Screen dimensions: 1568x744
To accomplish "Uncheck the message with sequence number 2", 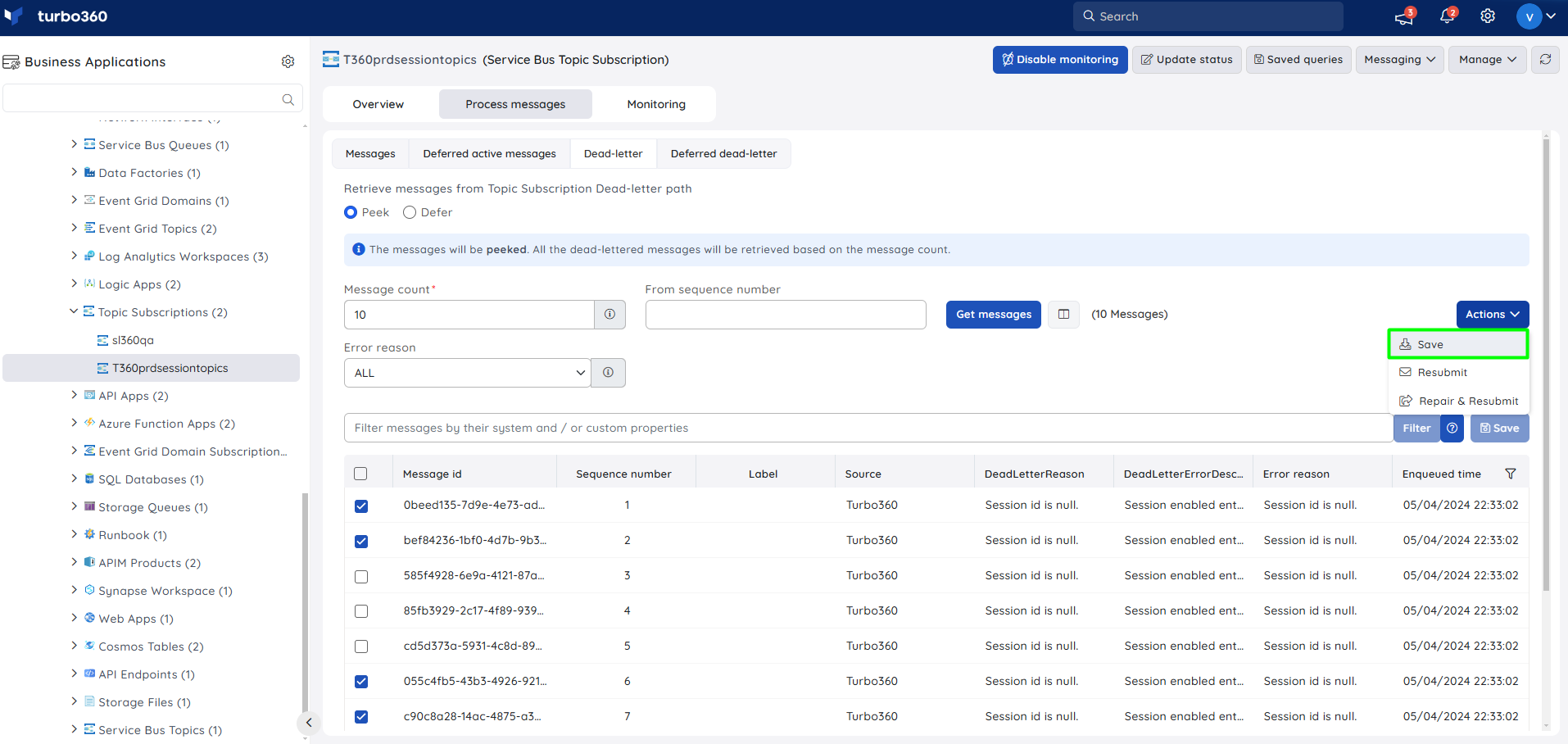I will tap(361, 542).
